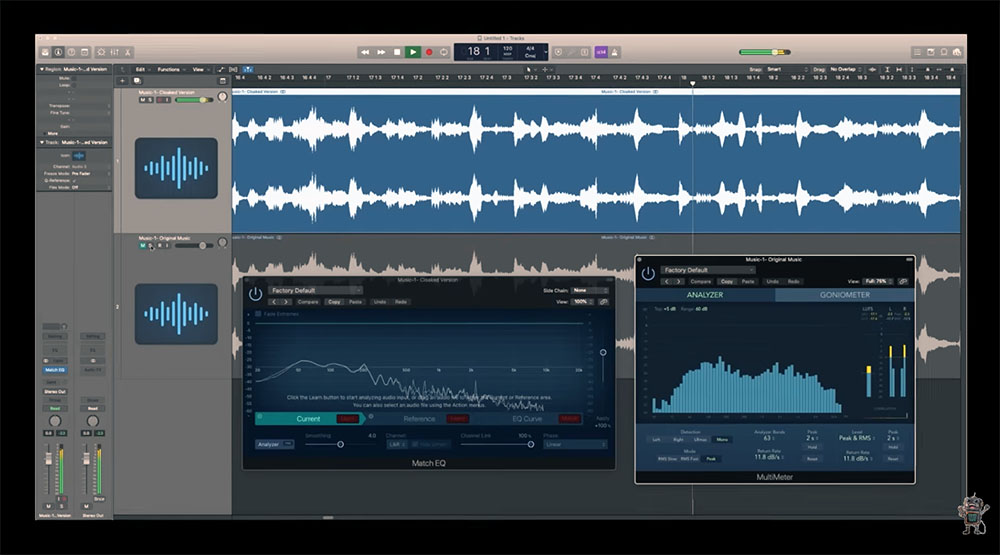Viewport: 1000px width, 555px height.
Task: Adjust Channel Link slider in Match EQ
Action: pyautogui.click(x=497, y=444)
